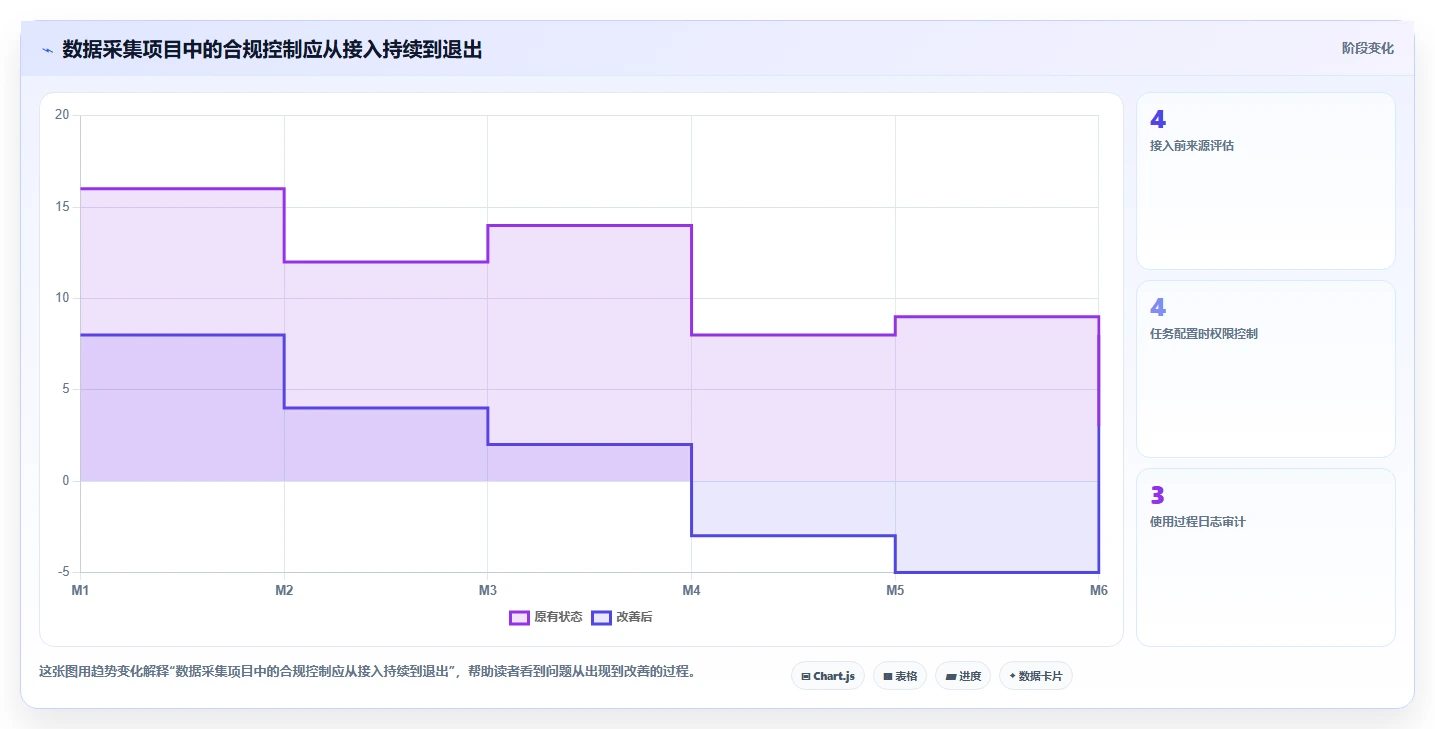This screenshot has width=1435, height=729.
Task: Click the 阶段变化 label in header
Action: pos(1367,49)
